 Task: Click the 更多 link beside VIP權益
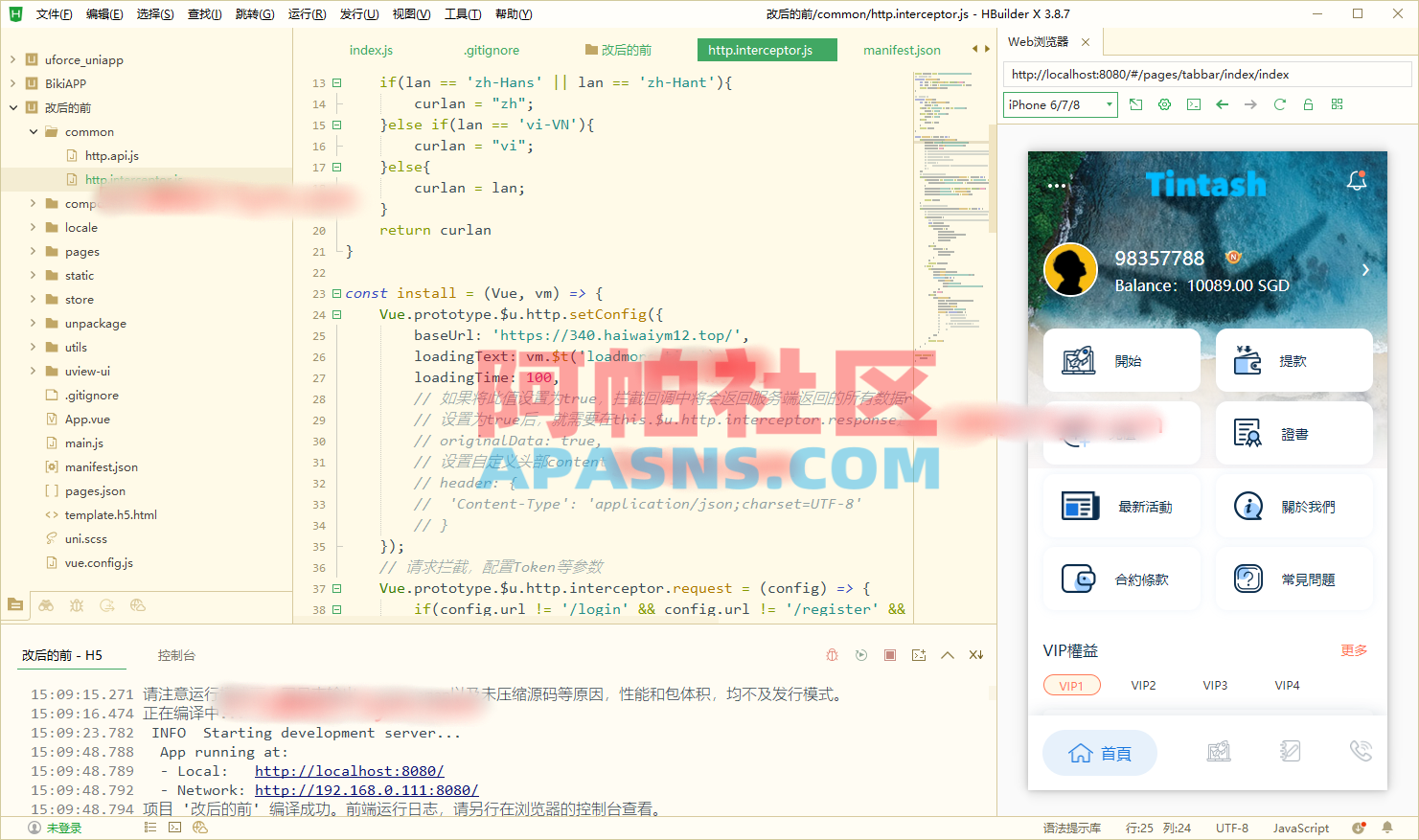[1353, 650]
